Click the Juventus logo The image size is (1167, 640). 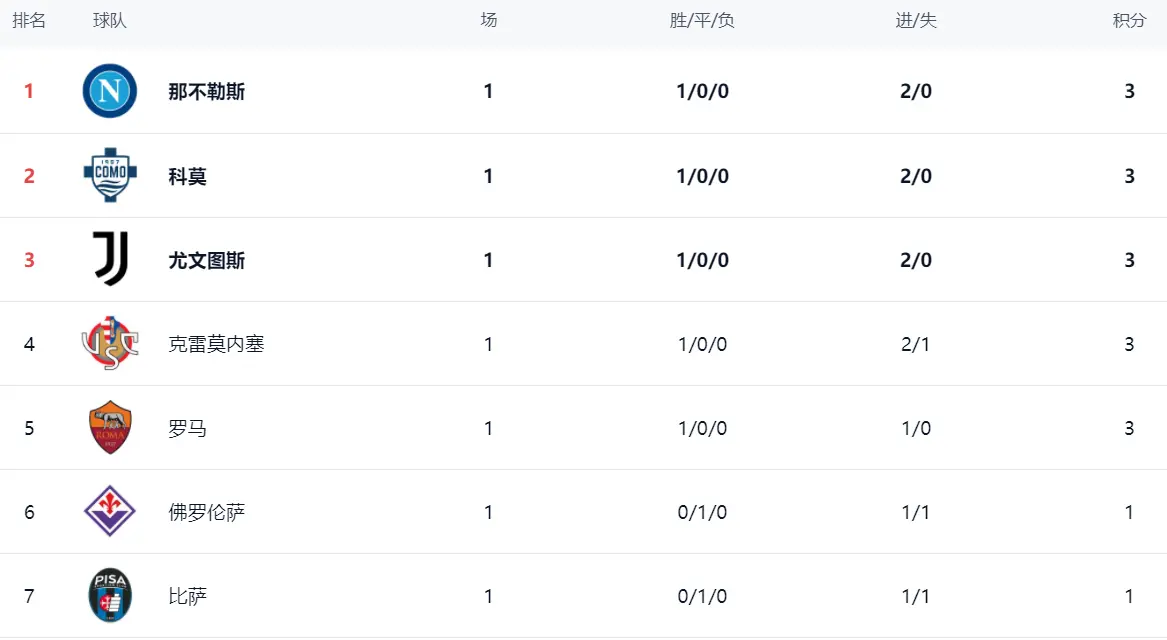tap(109, 260)
